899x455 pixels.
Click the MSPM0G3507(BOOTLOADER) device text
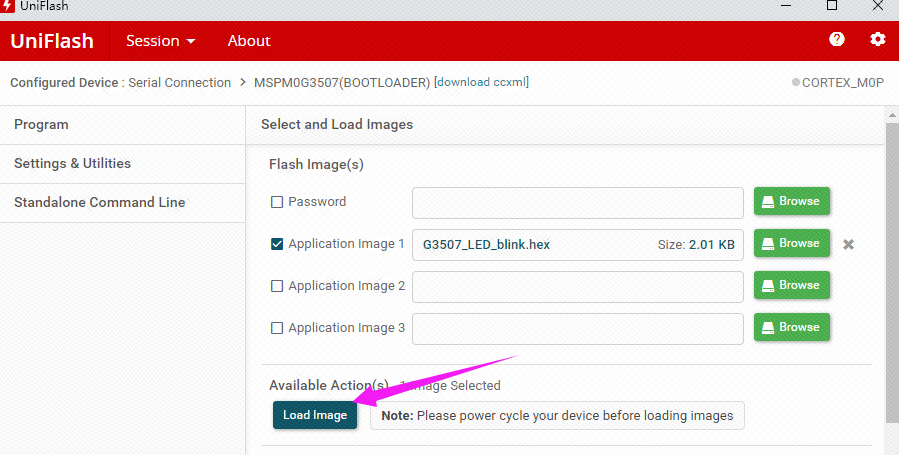pyautogui.click(x=342, y=83)
